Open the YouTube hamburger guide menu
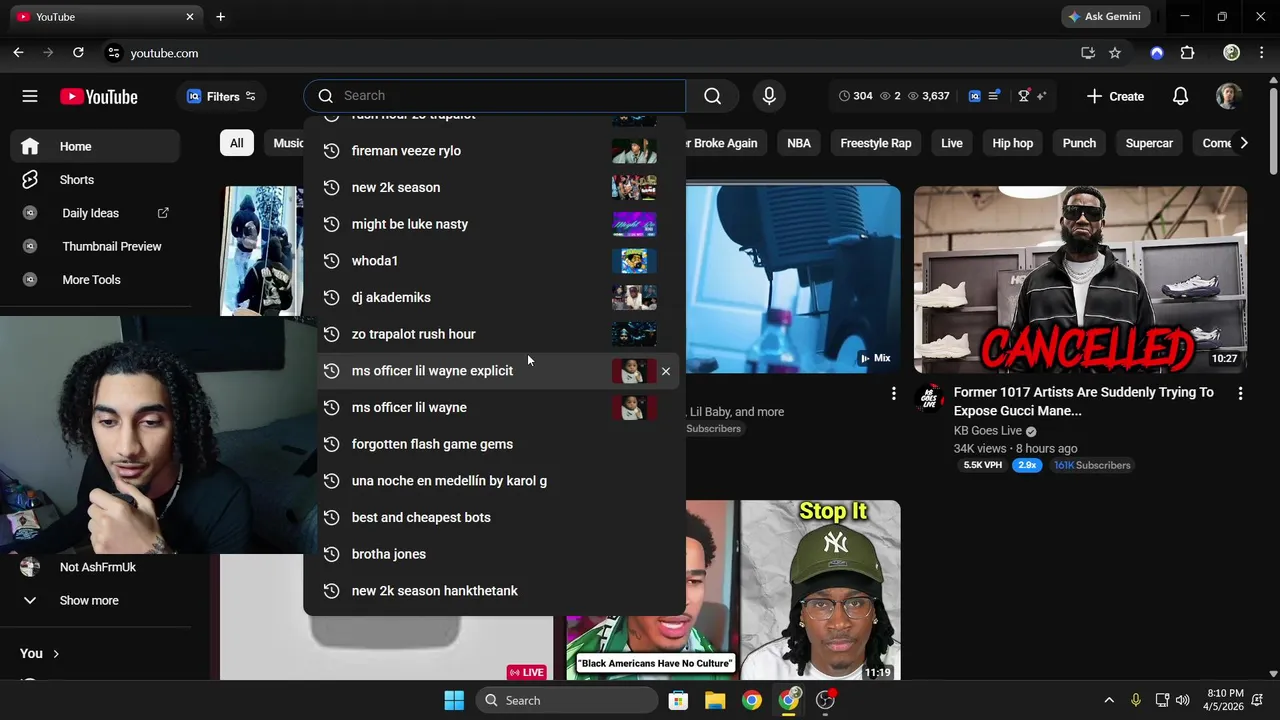Image resolution: width=1280 pixels, height=720 pixels. (x=30, y=96)
